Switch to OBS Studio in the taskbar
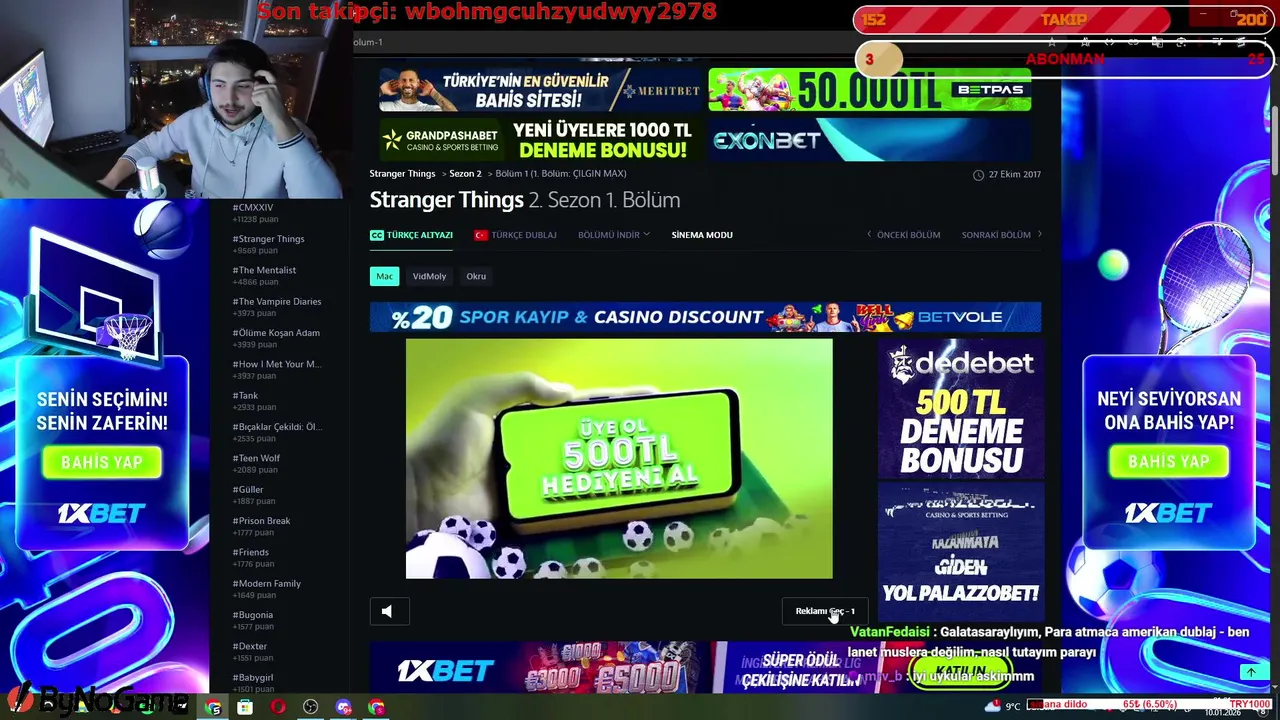This screenshot has width=1280, height=720. (311, 708)
